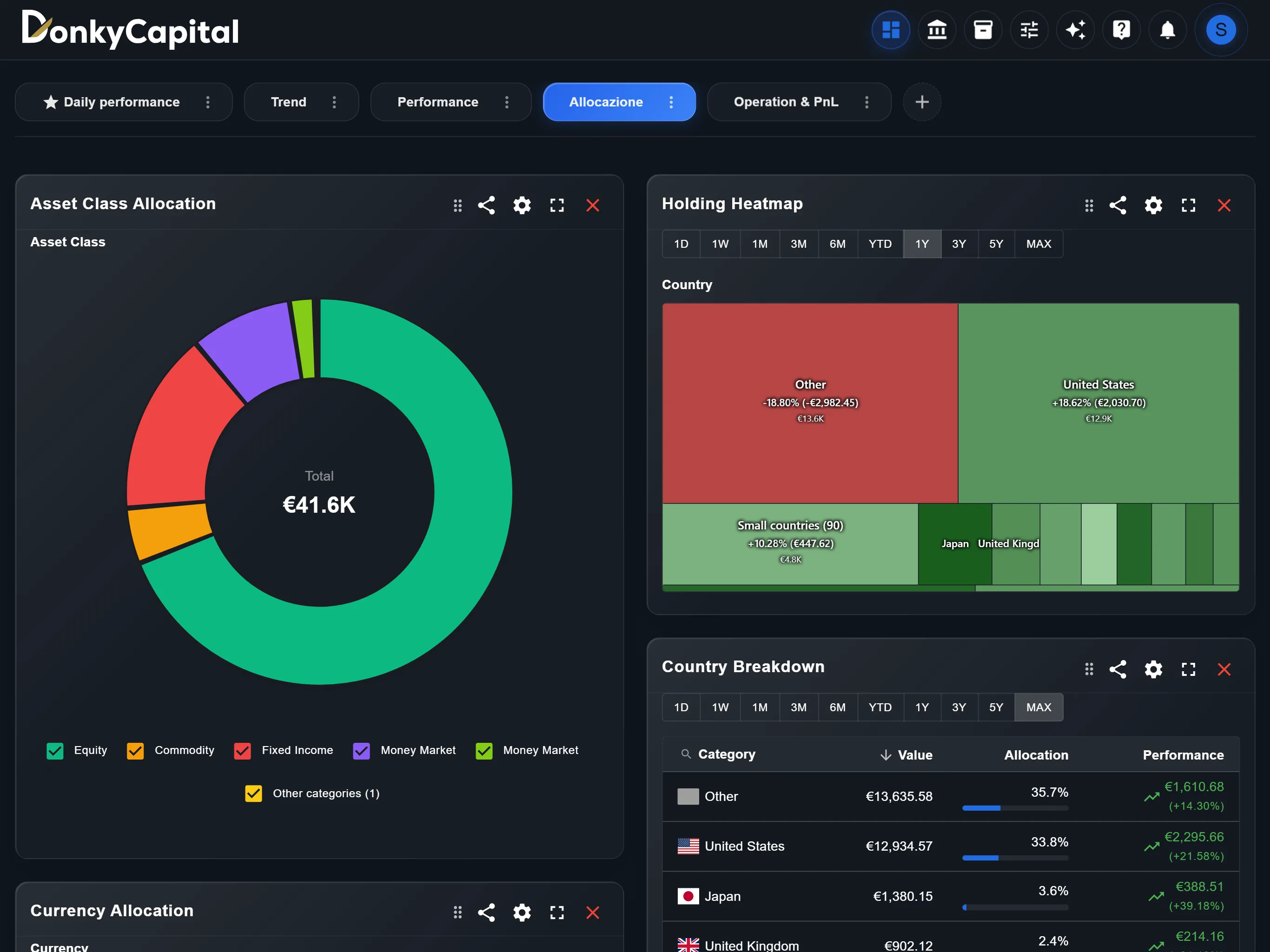Select 1D range in Holding Heatmap
The image size is (1270, 952).
tap(681, 244)
